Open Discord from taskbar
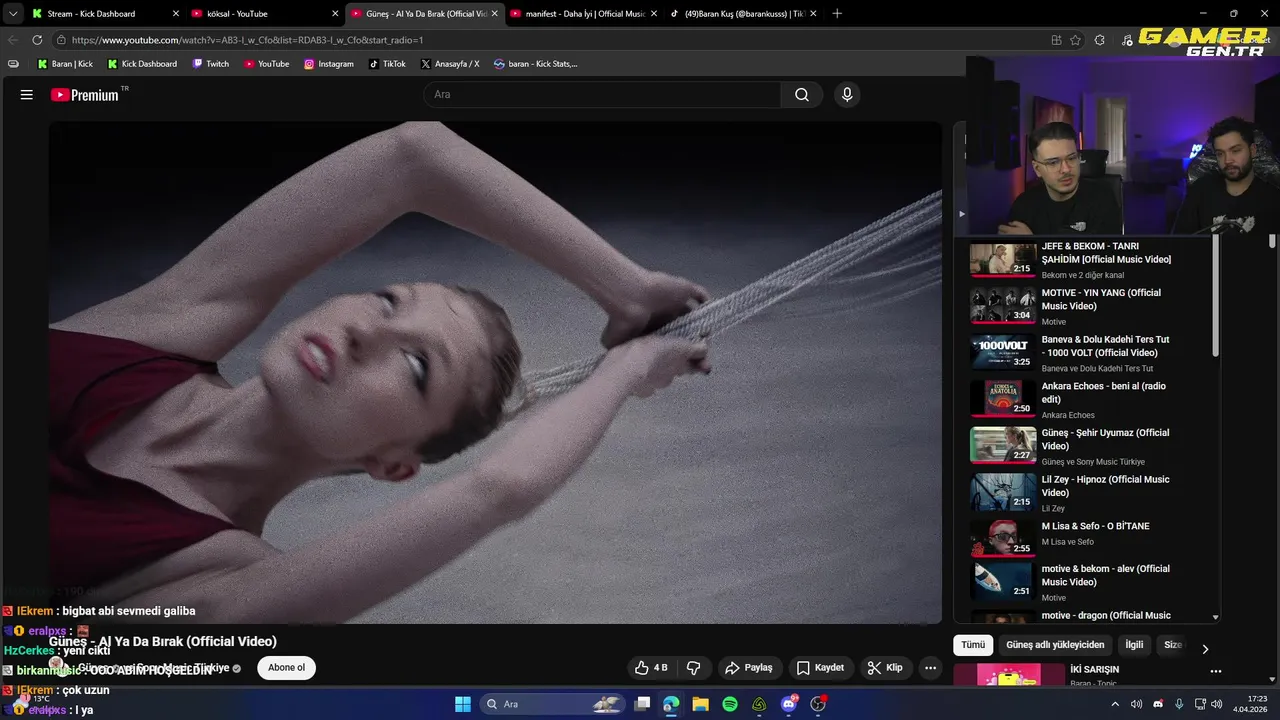 (789, 704)
